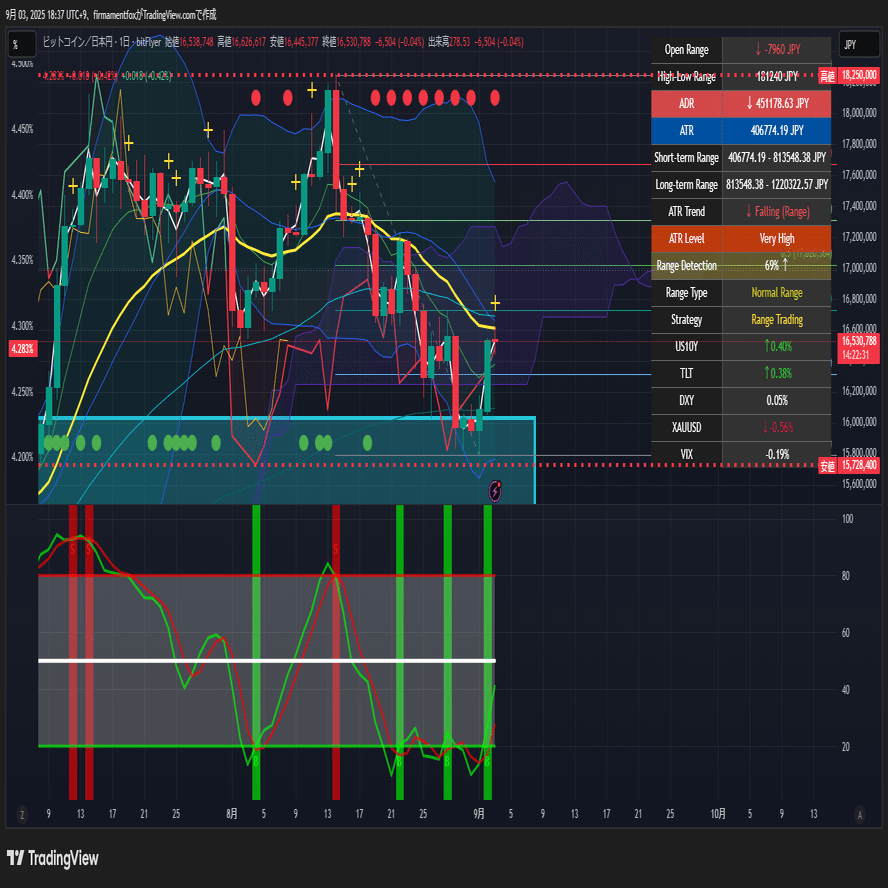
Task: Click the DXY row label
Action: coord(686,400)
